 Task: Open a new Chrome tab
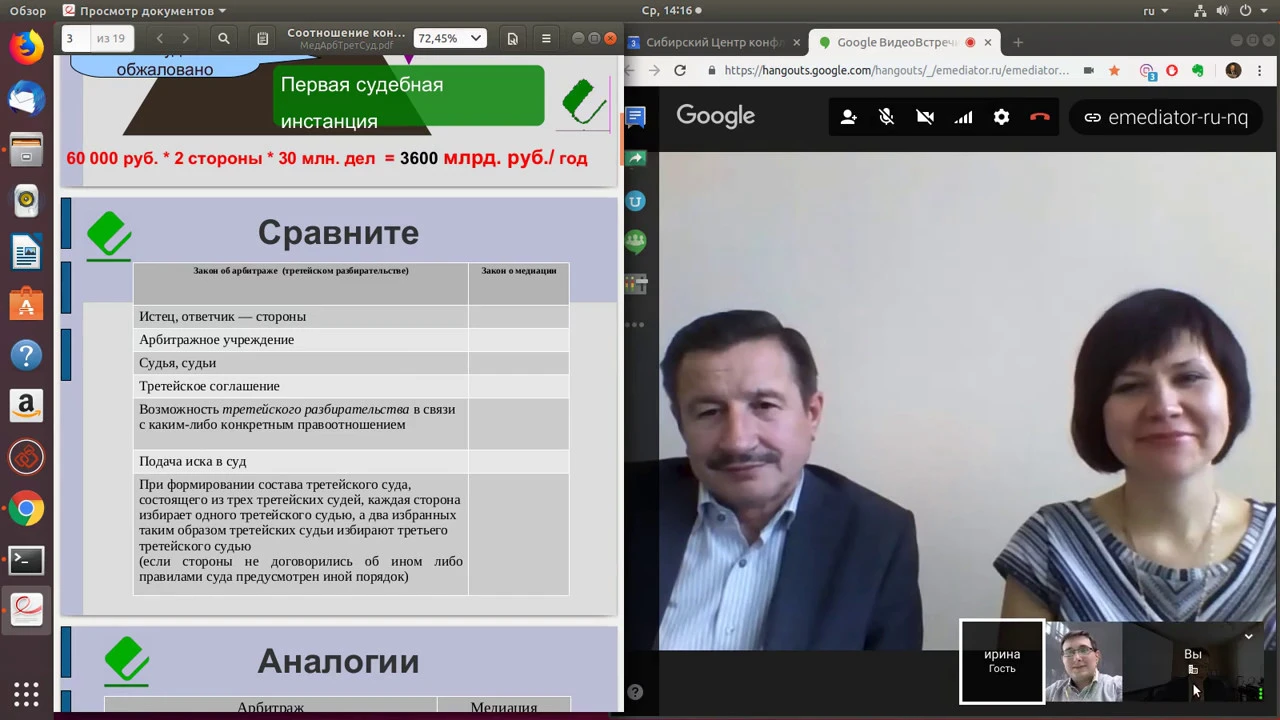(x=1018, y=42)
